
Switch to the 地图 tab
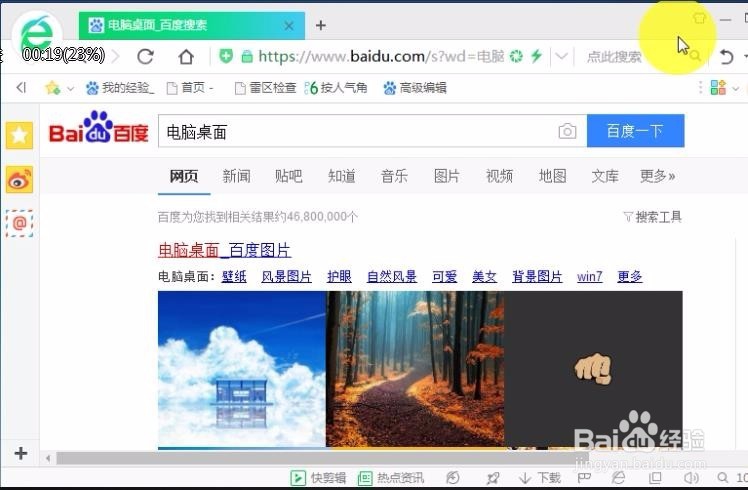[552, 176]
